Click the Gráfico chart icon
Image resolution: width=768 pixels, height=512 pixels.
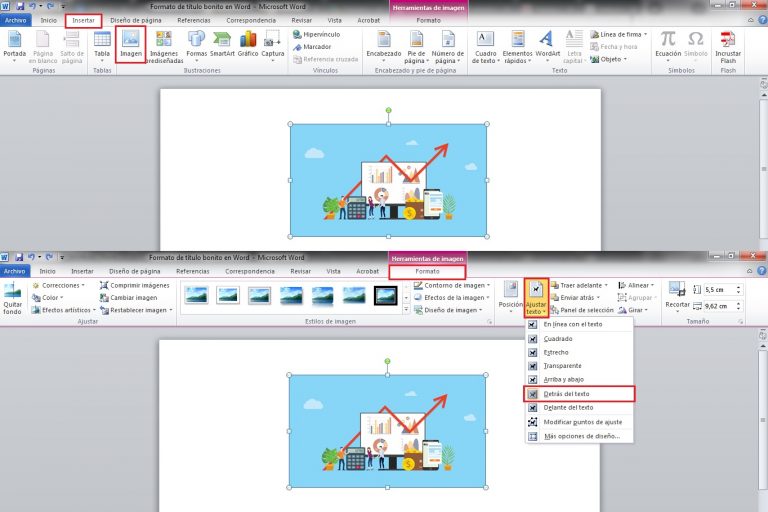(x=247, y=44)
